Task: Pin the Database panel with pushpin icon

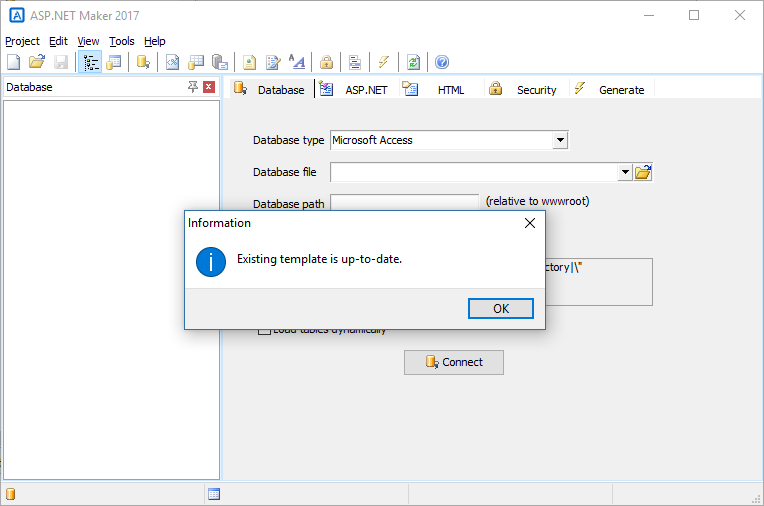Action: click(x=193, y=87)
